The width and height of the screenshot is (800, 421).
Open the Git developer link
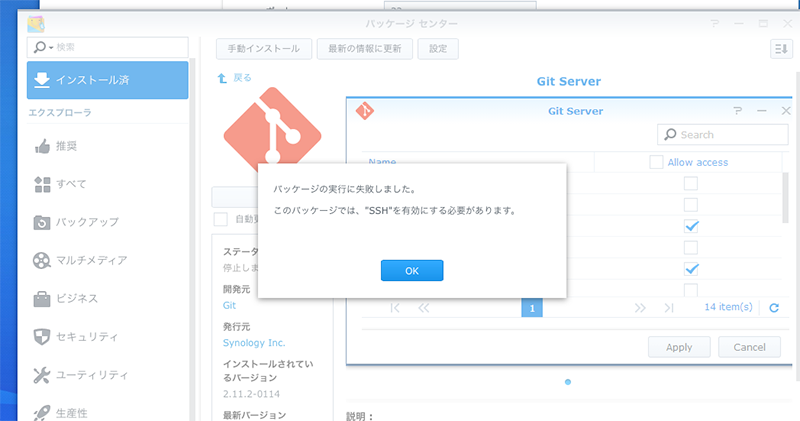pos(229,305)
